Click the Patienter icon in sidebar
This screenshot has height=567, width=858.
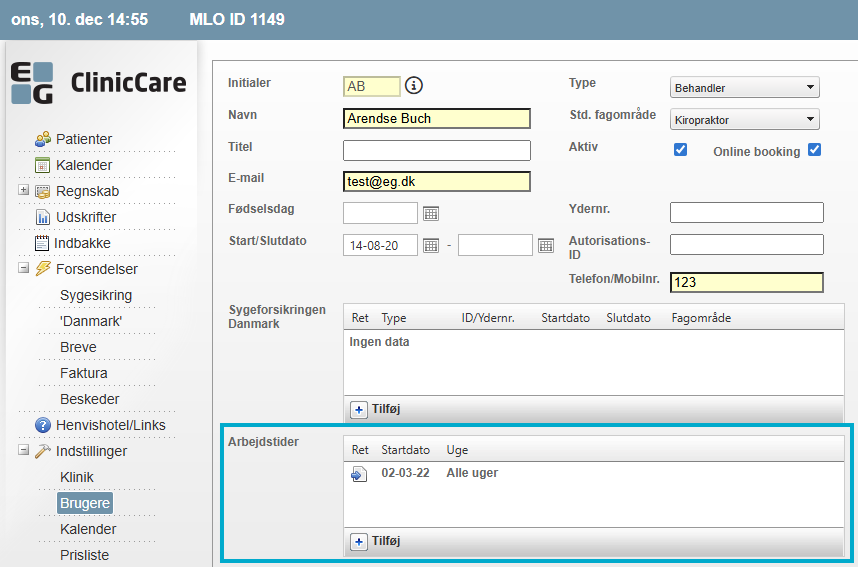pos(43,139)
